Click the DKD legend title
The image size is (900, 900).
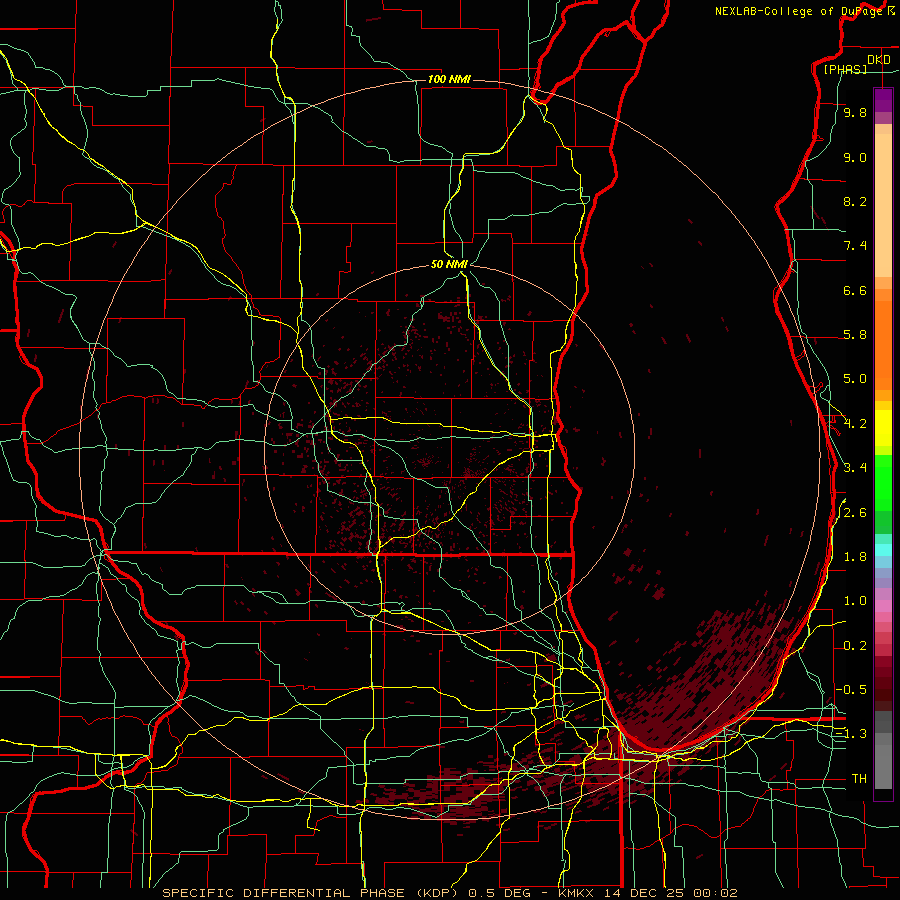[878, 60]
